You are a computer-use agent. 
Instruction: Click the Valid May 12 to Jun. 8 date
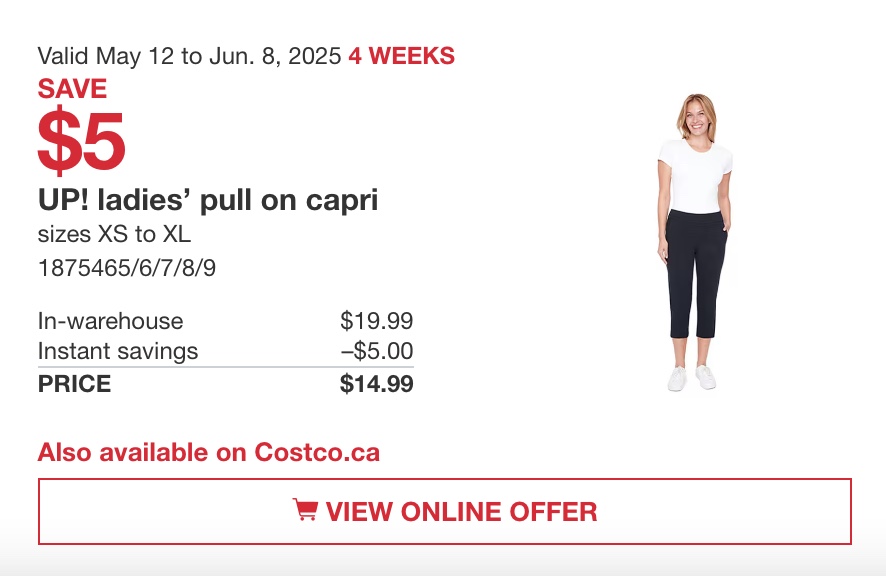tap(189, 57)
